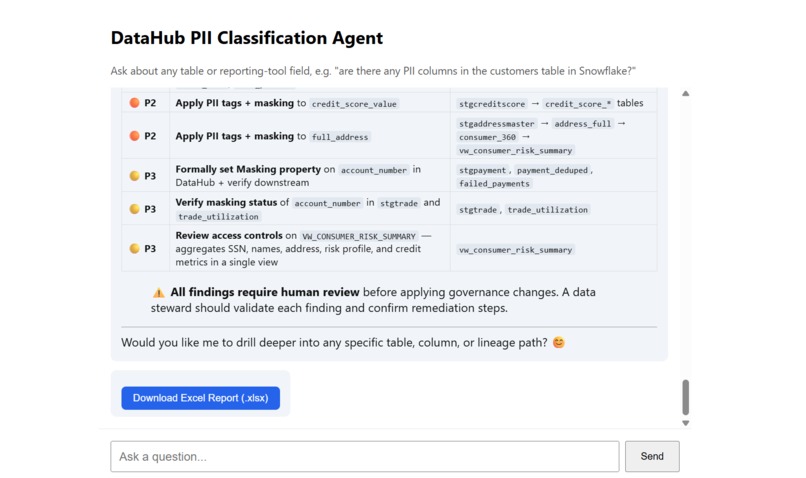Click trade_utilization tag in the right-hand tables column
The height and width of the screenshot is (478, 806).
click(547, 210)
